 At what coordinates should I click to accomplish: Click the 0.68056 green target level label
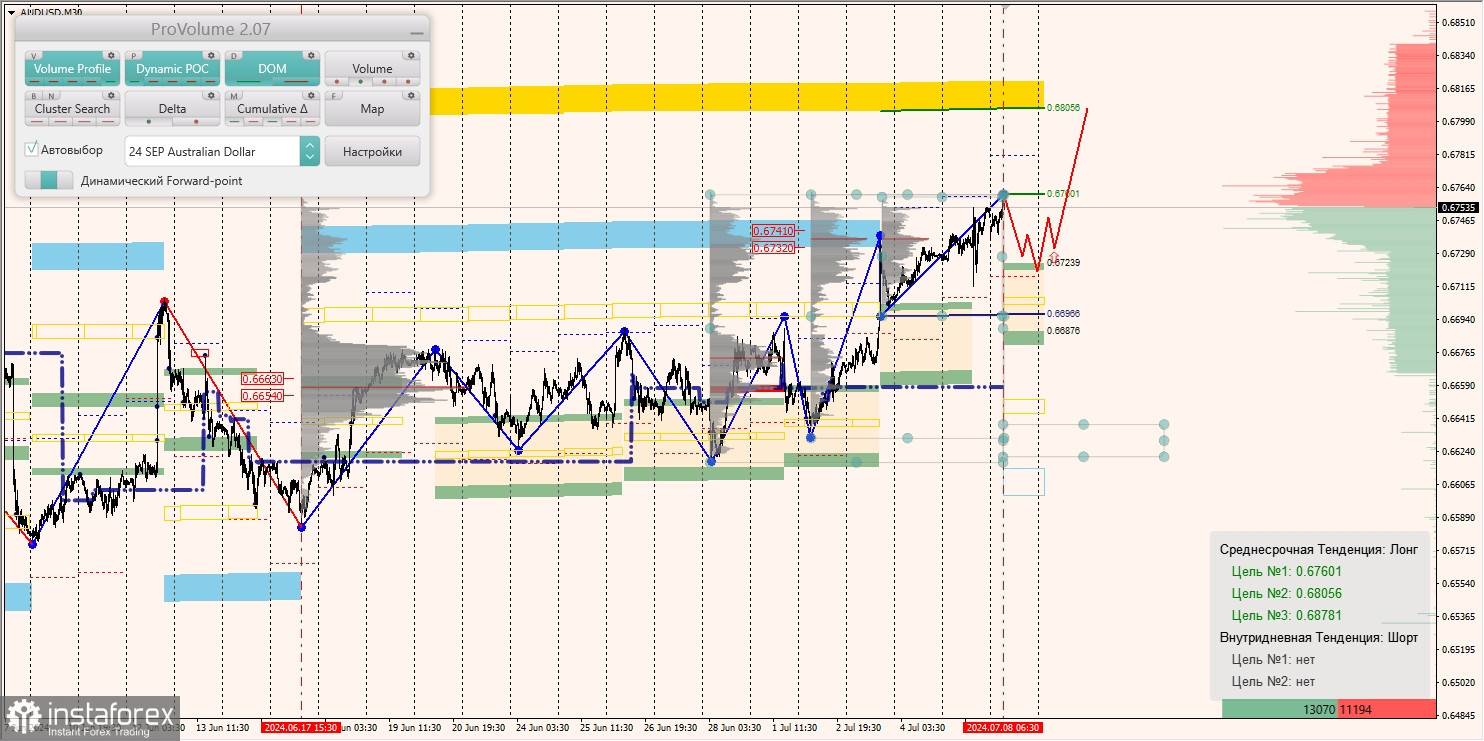pos(1063,107)
